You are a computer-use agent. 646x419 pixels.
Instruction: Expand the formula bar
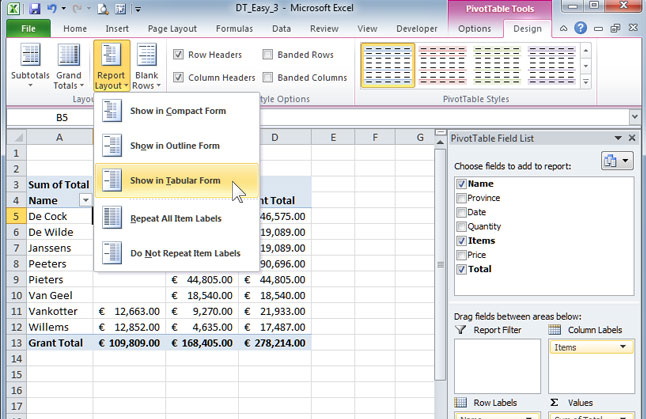[x=634, y=117]
